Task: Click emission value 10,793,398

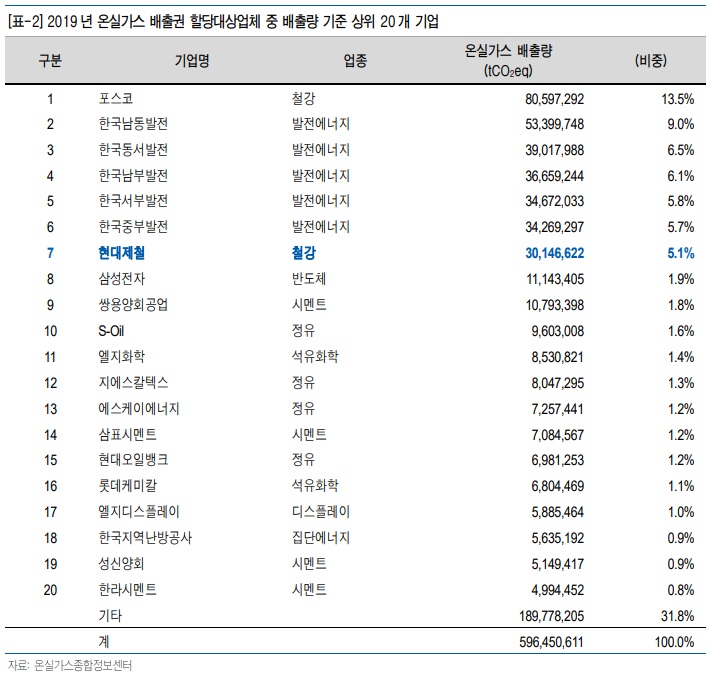Action: click(x=554, y=305)
